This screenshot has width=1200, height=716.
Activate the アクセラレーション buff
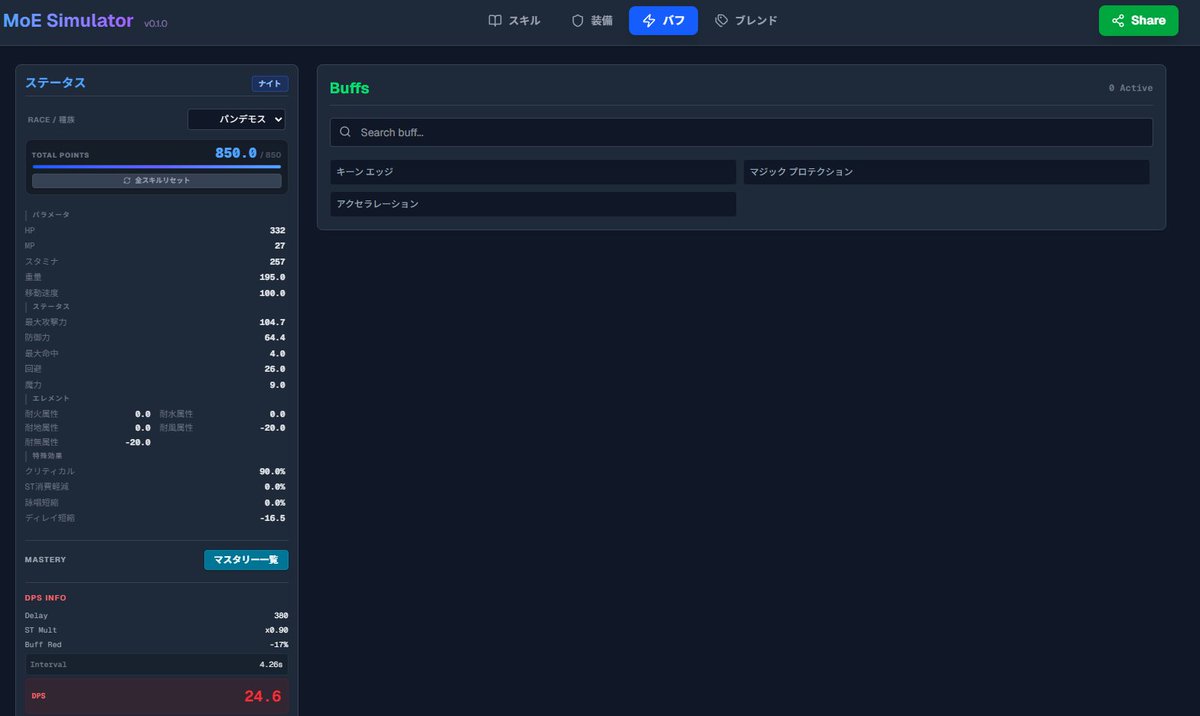533,204
